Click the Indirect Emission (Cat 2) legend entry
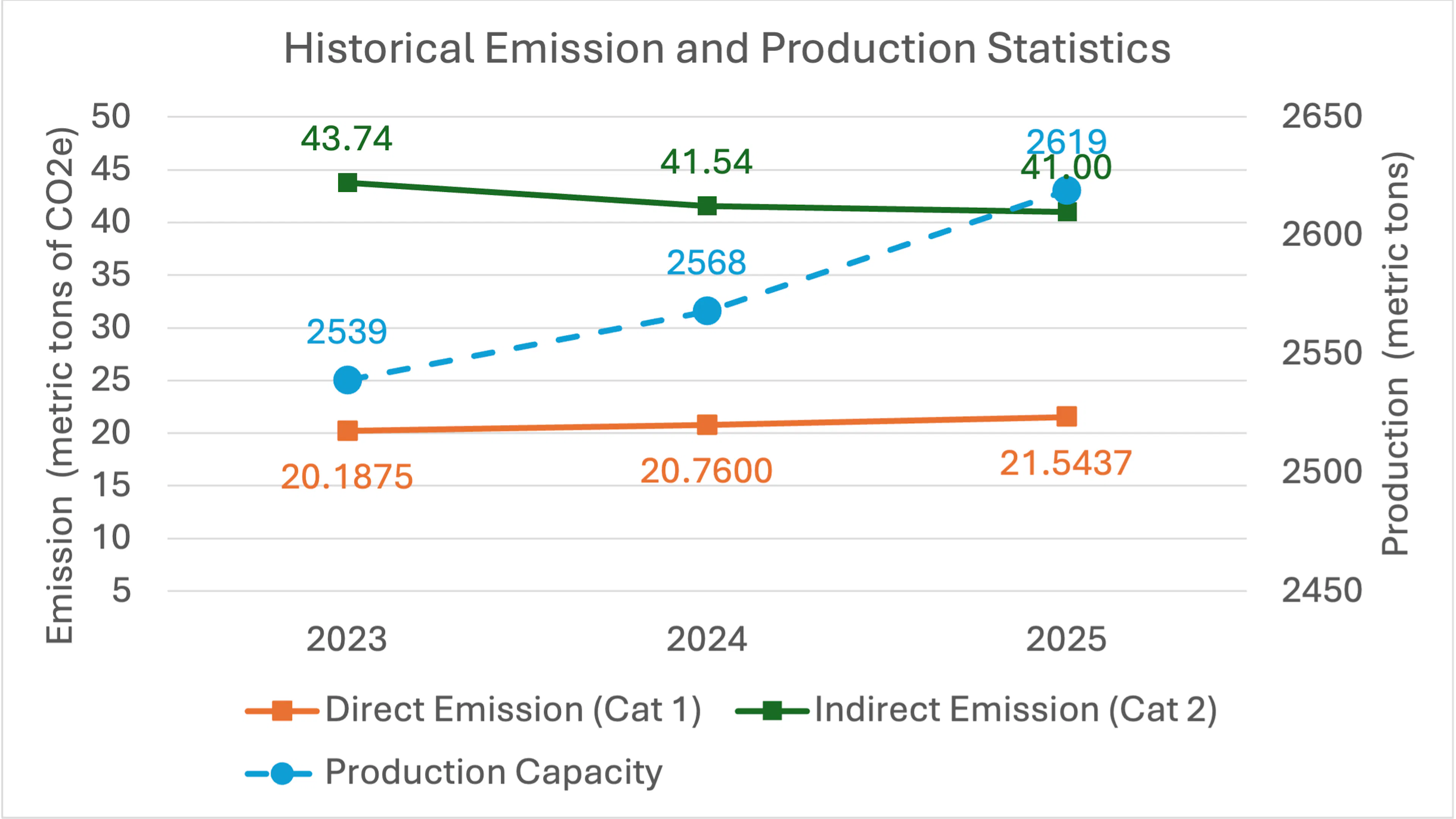The height and width of the screenshot is (819, 1456). click(x=976, y=710)
